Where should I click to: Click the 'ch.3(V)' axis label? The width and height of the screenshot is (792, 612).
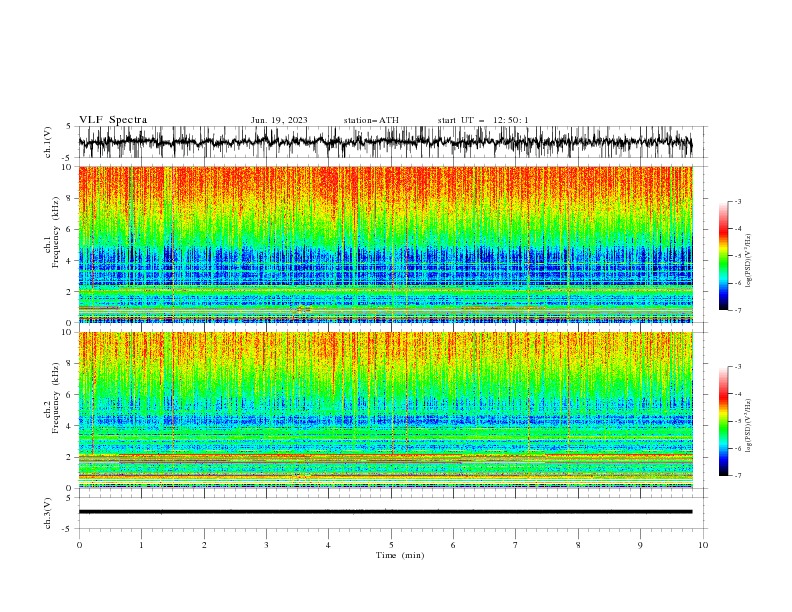pyautogui.click(x=48, y=513)
